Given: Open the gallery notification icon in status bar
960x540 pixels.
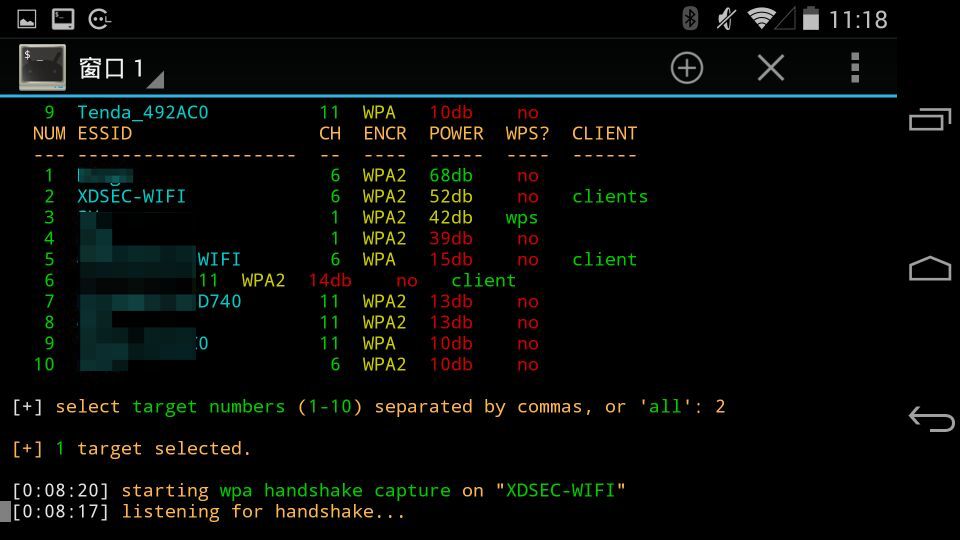Looking at the screenshot, I should coord(27,20).
